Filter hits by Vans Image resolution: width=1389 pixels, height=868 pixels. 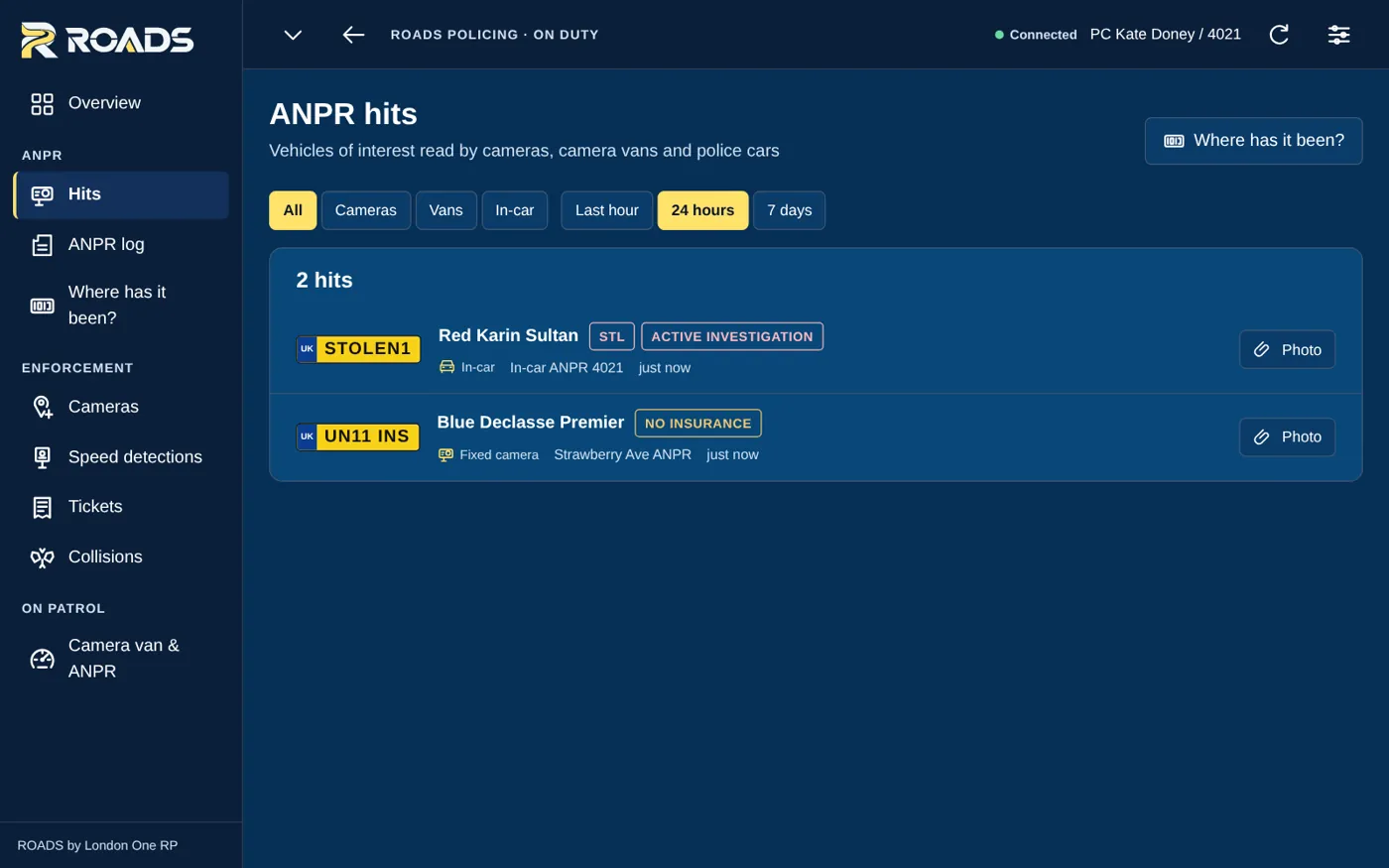[x=446, y=210]
